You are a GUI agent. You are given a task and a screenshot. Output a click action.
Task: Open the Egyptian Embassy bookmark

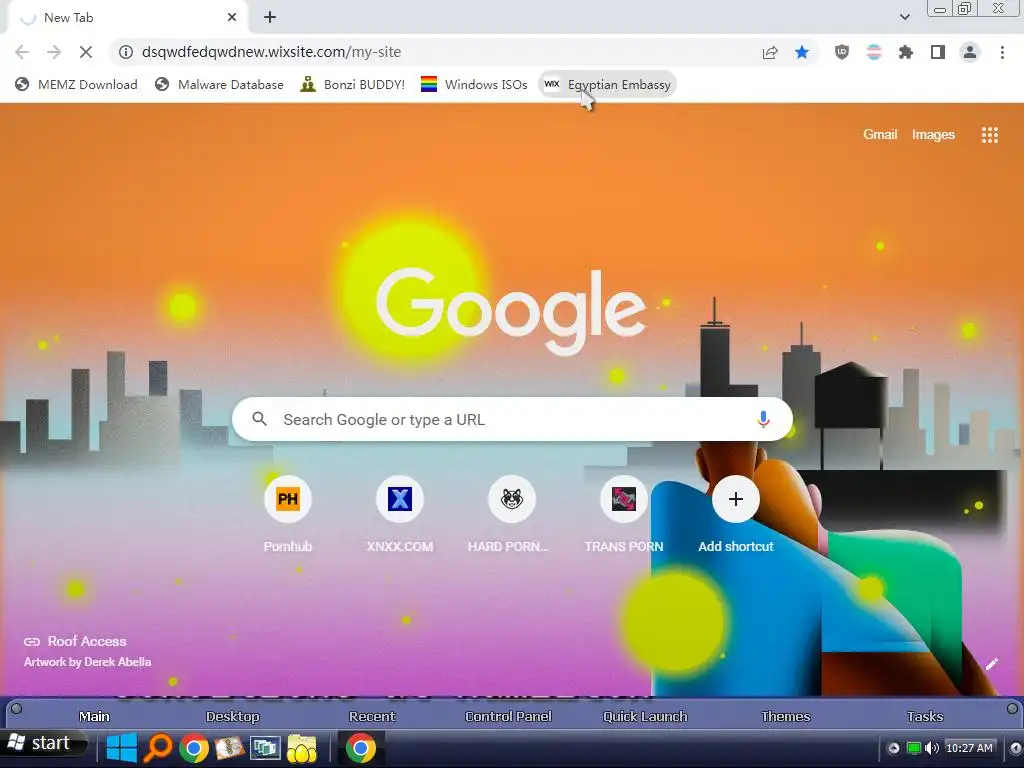pos(607,84)
